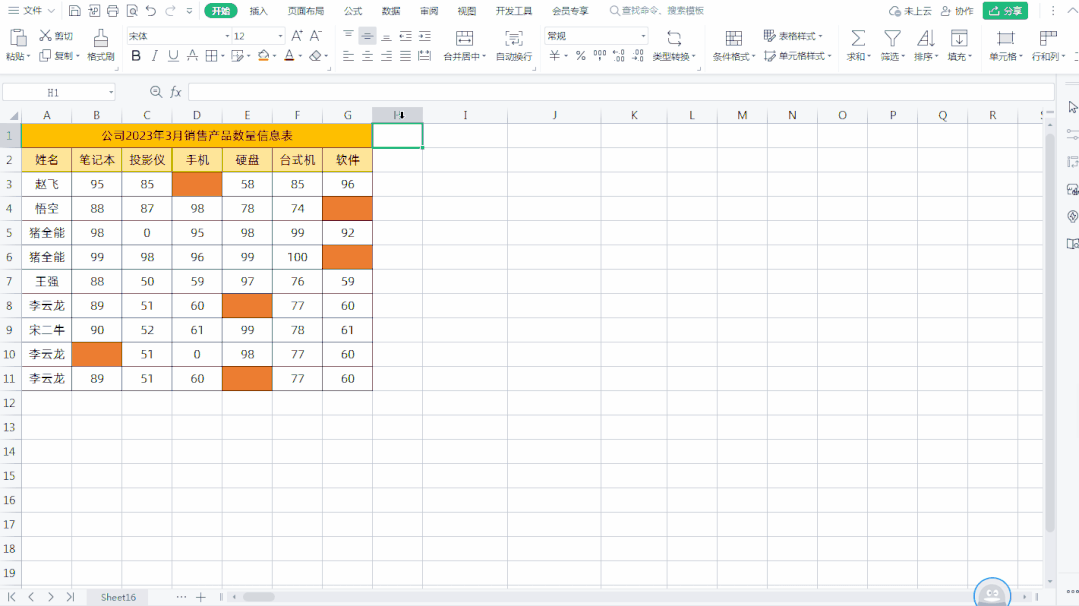This screenshot has height=606, width=1079.
Task: Apply percent style format
Action: coord(580,56)
